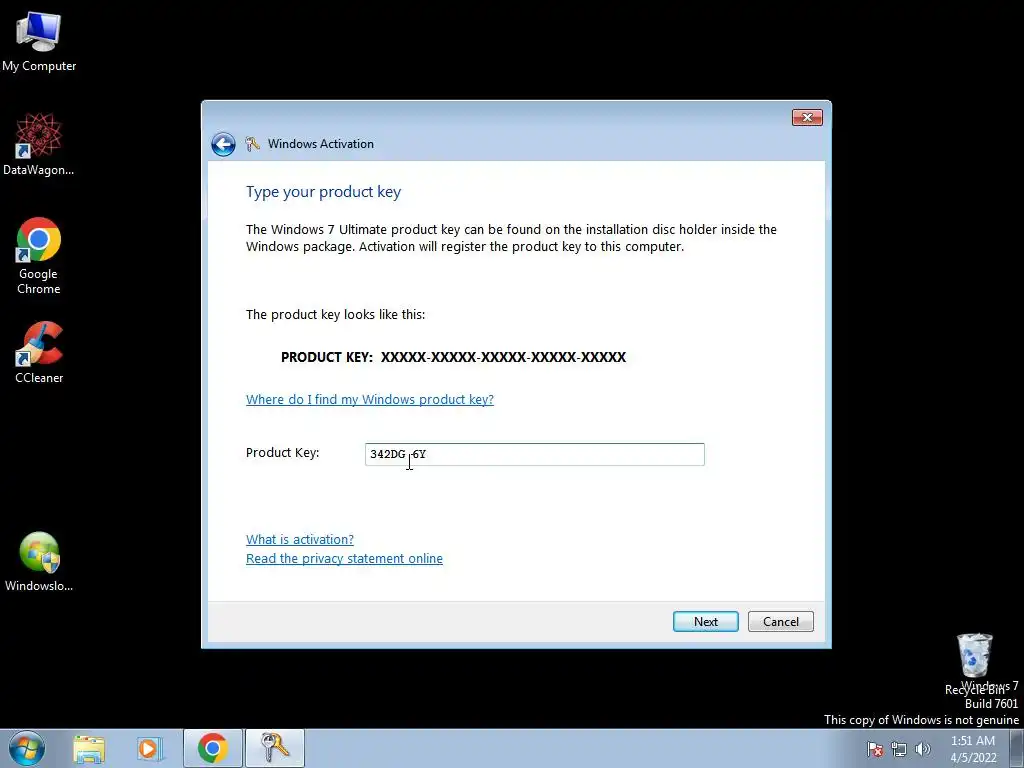This screenshot has height=768, width=1024.
Task: Select the Windowslo... desktop icon
Action: (39, 562)
